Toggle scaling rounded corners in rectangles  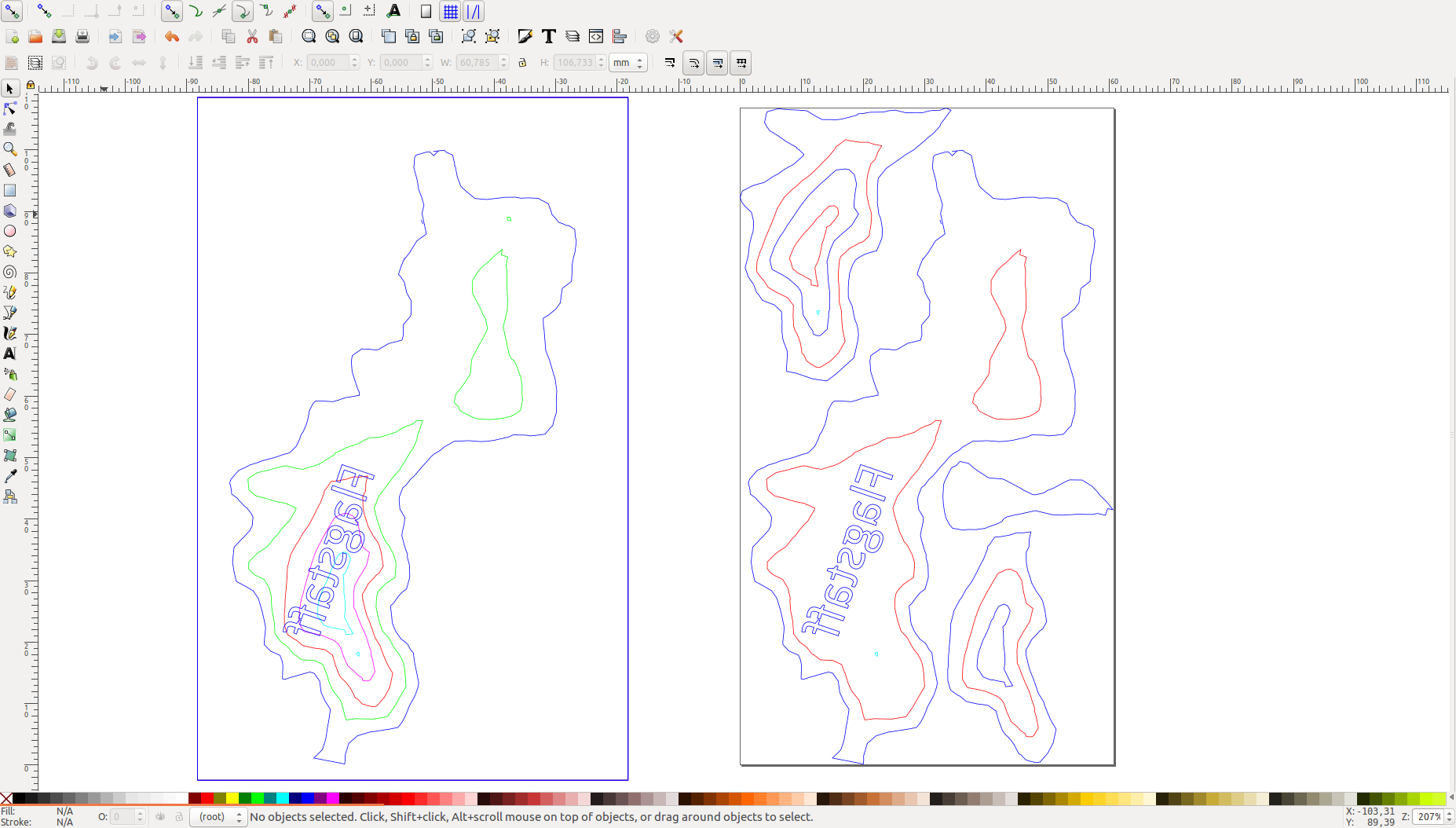tap(693, 63)
